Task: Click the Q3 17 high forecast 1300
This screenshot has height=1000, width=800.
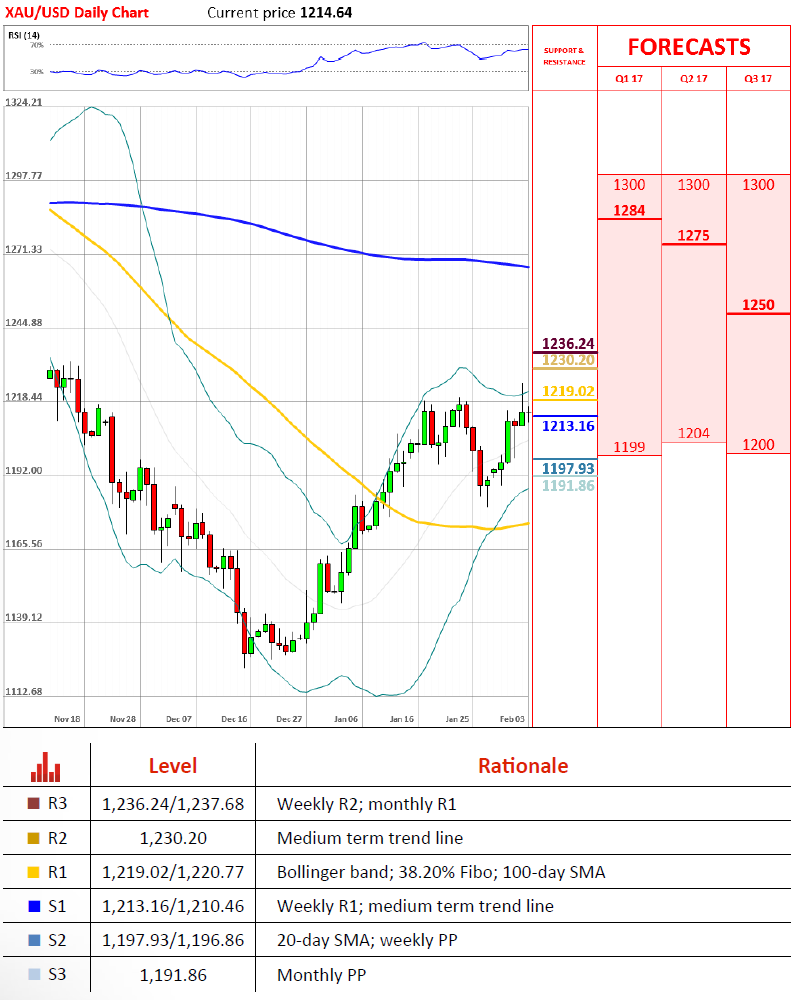Action: [758, 185]
